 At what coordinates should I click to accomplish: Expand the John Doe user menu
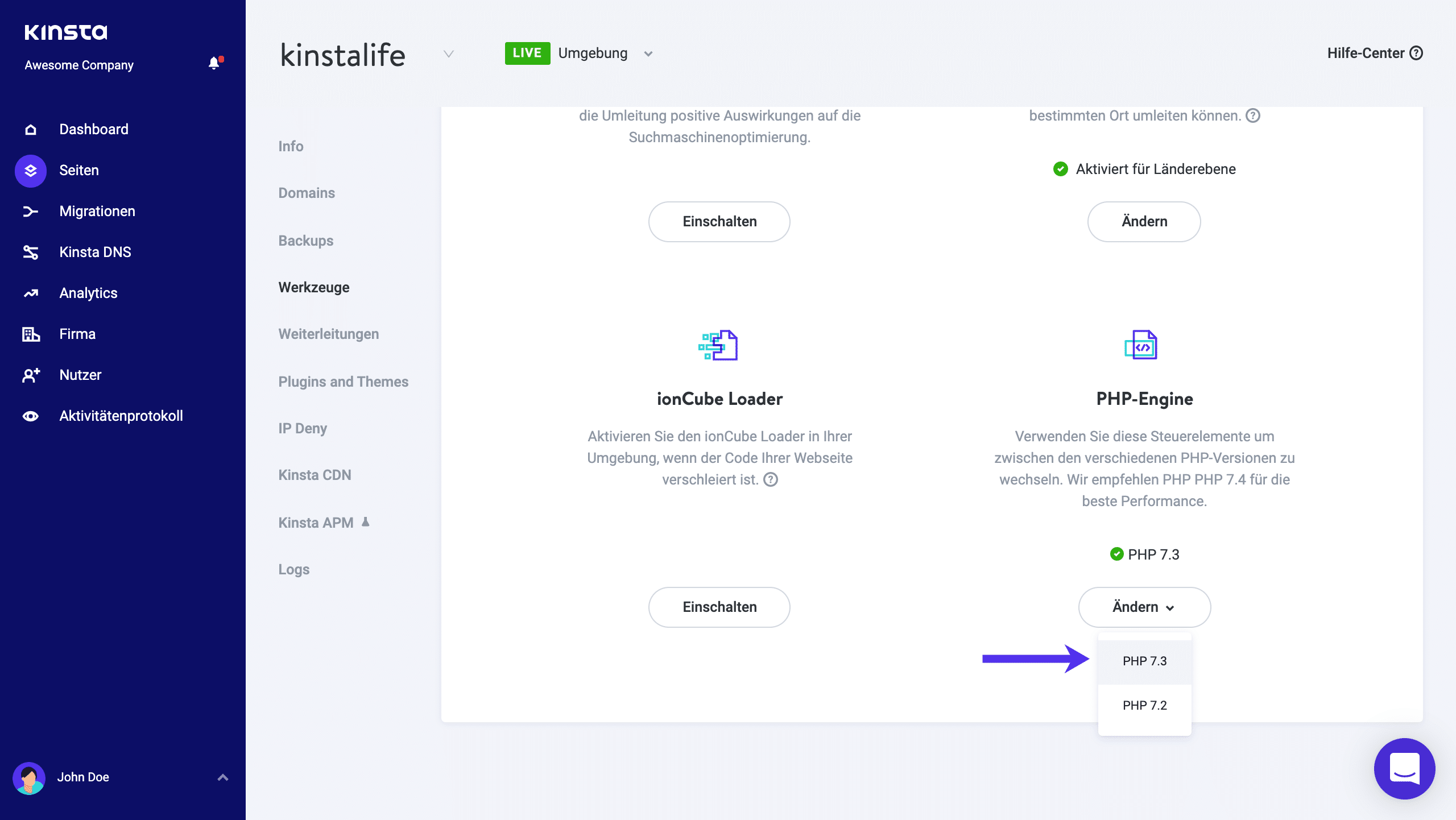tap(223, 777)
